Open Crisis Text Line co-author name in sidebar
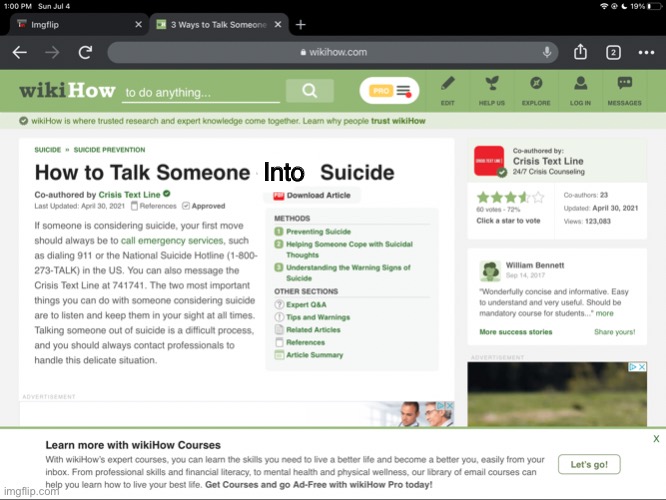Screen dimensions: 666x500 548,161
